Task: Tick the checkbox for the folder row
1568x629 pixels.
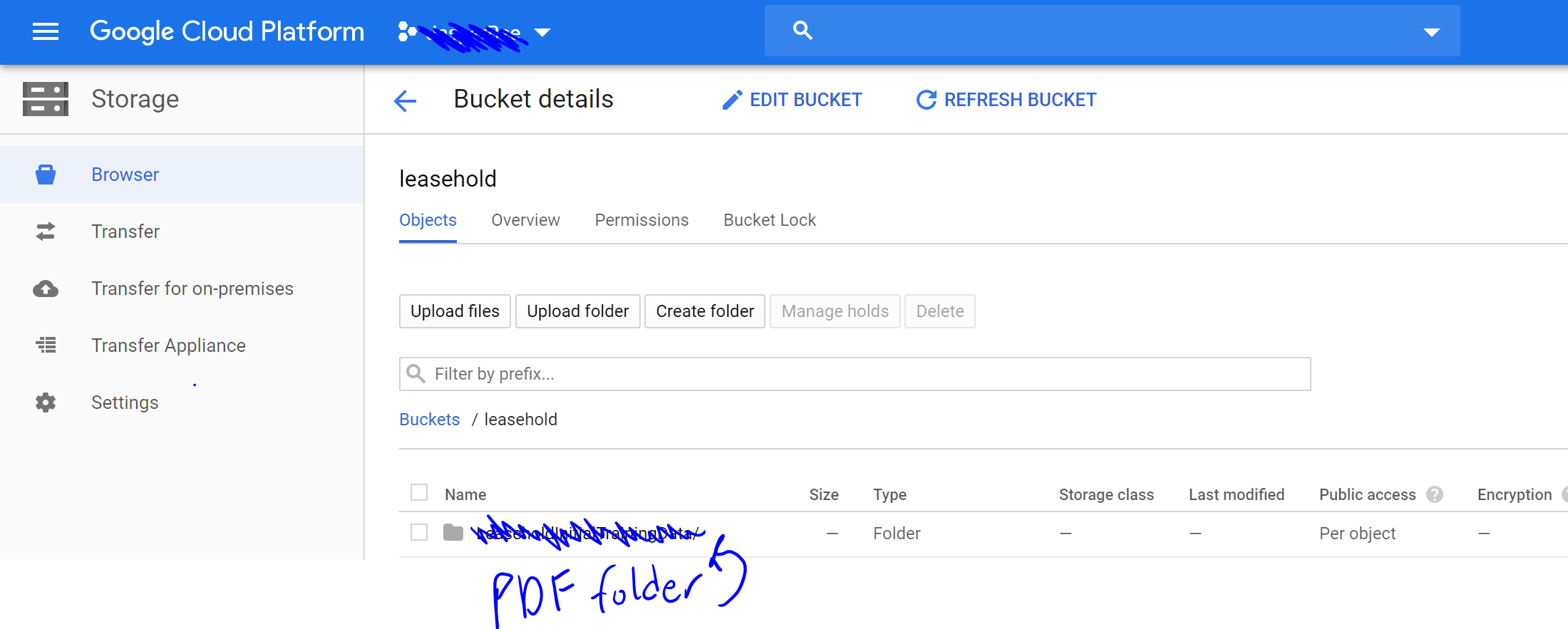Action: [x=419, y=532]
